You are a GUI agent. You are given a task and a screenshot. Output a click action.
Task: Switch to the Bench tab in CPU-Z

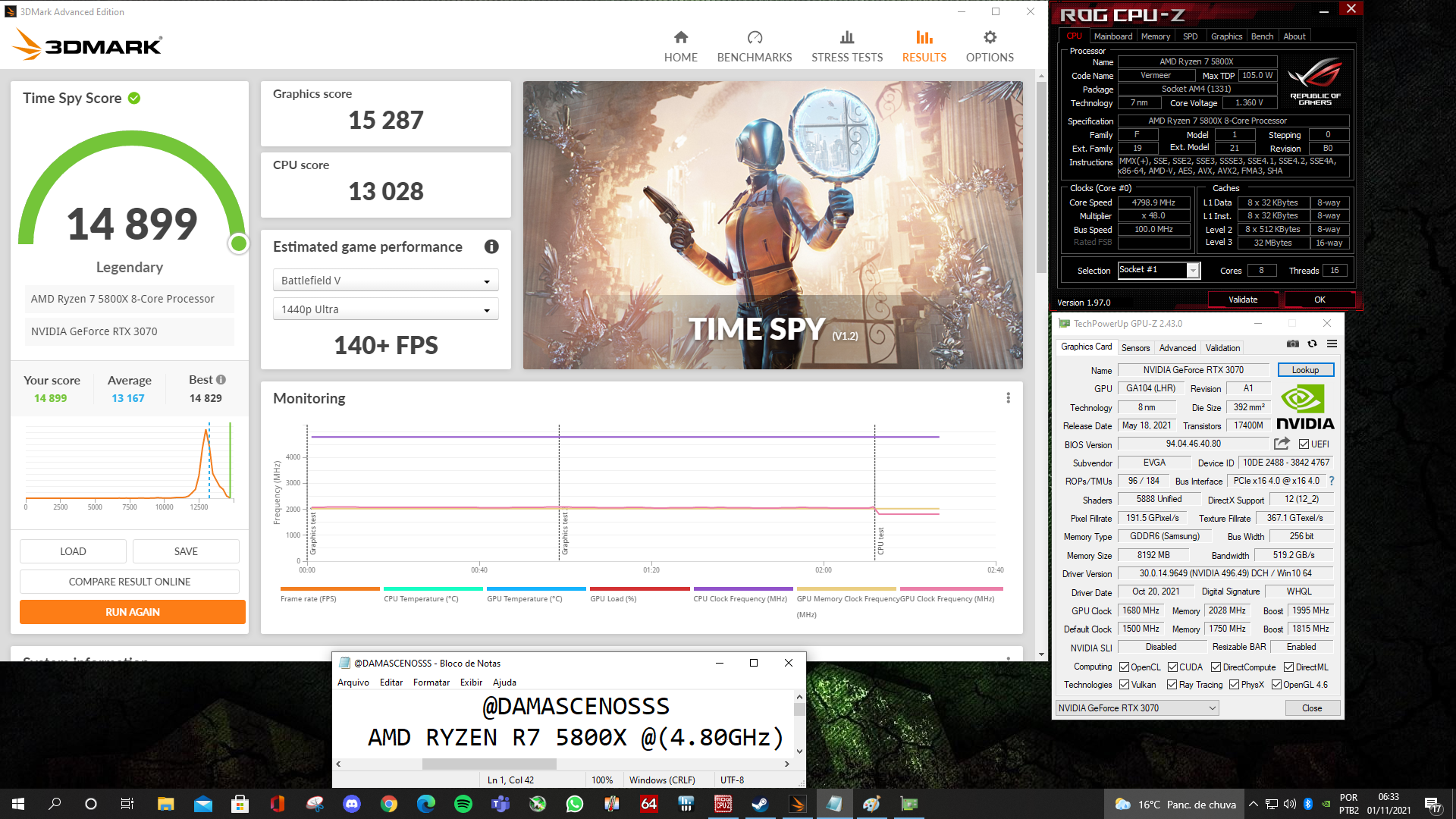pyautogui.click(x=1262, y=36)
